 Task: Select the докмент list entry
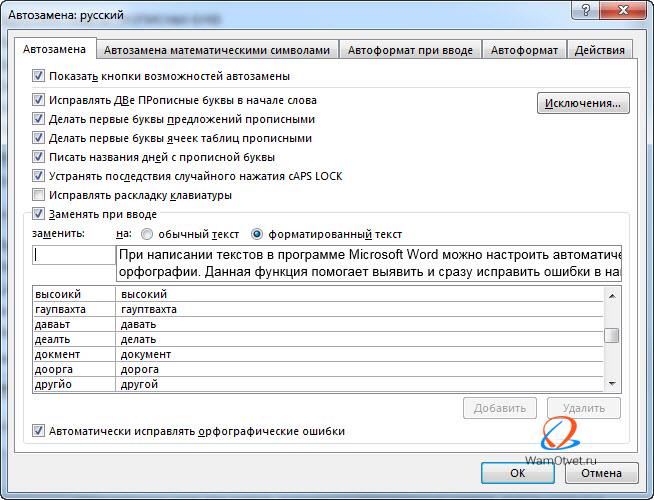click(x=74, y=354)
